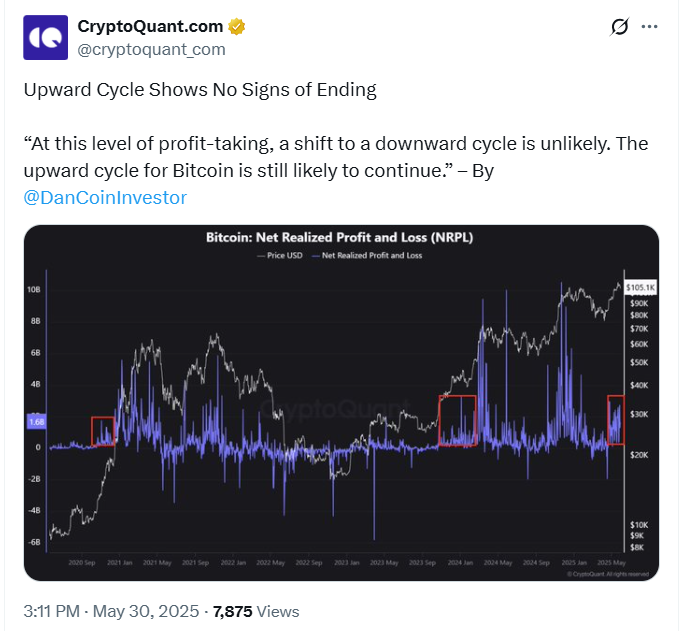Click the chart title Bitcoin: Net Realized Profit and Loss

341,238
